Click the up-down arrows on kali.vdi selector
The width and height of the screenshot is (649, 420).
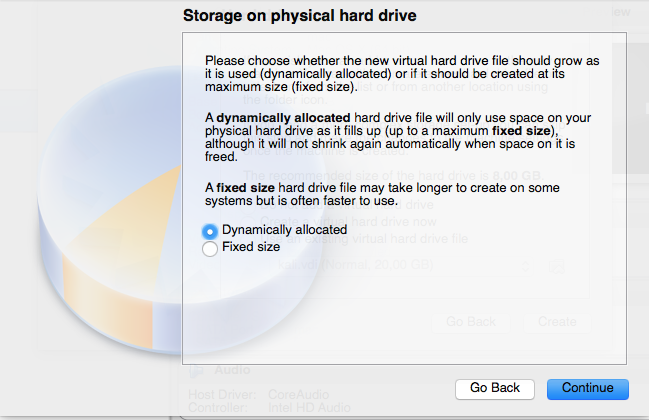click(525, 266)
